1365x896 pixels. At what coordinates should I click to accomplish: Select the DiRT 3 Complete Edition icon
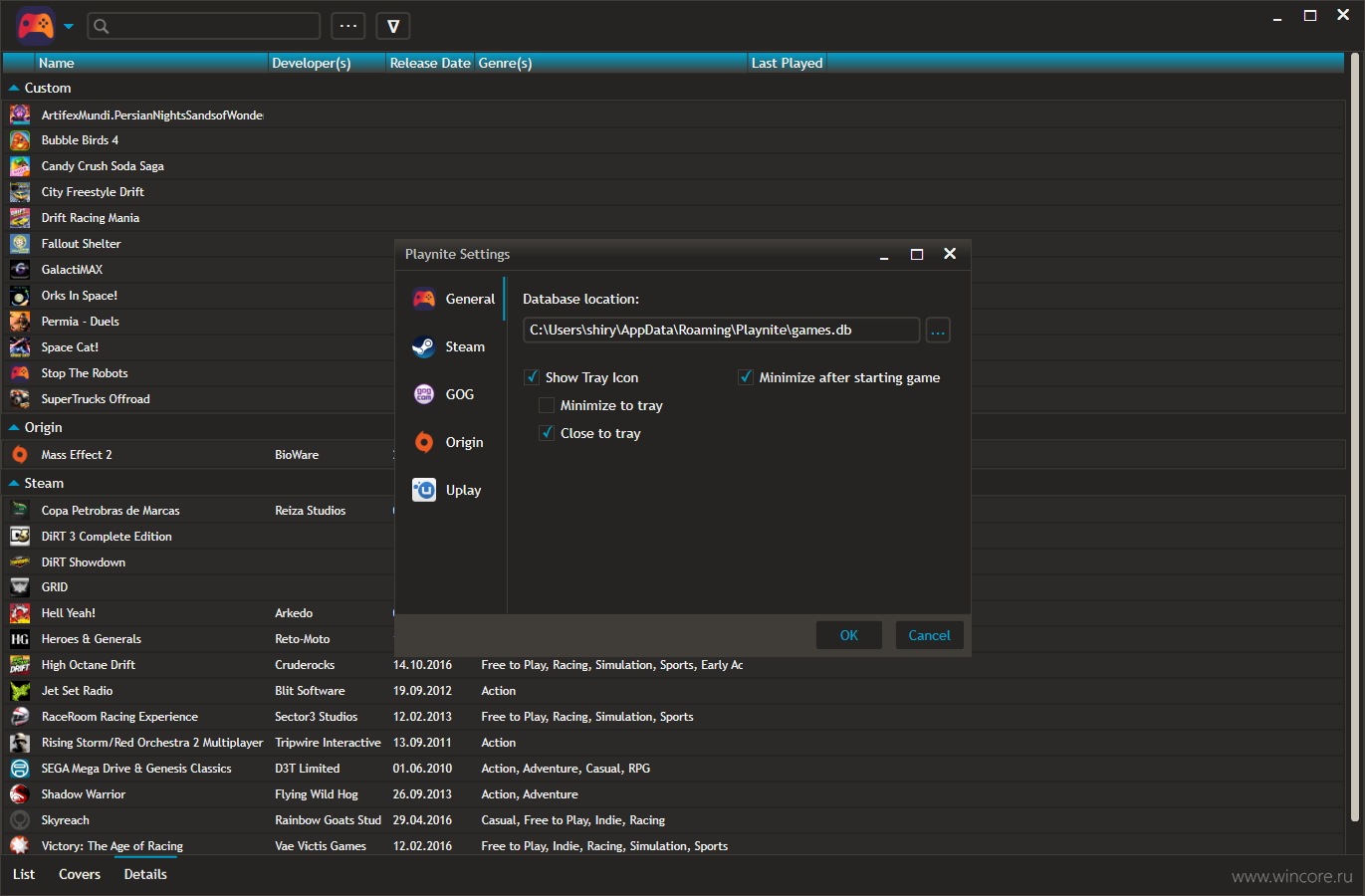point(20,537)
